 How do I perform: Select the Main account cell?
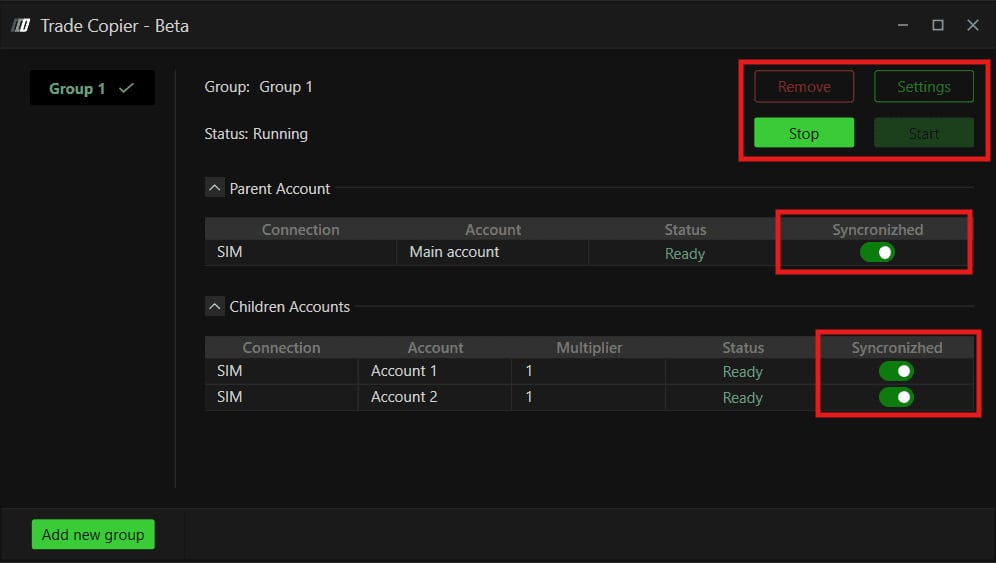click(492, 252)
